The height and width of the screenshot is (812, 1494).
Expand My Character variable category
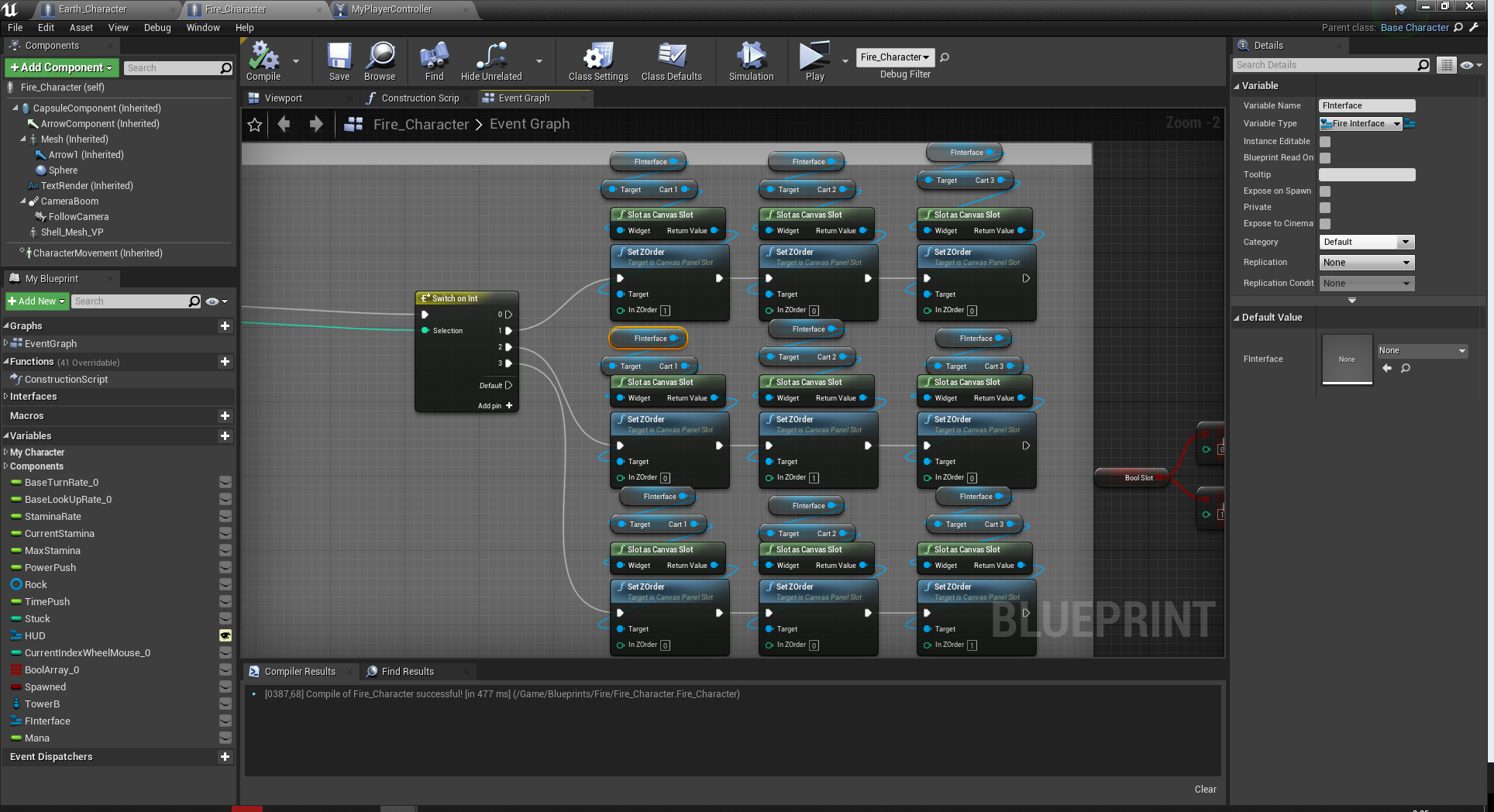pos(6,452)
